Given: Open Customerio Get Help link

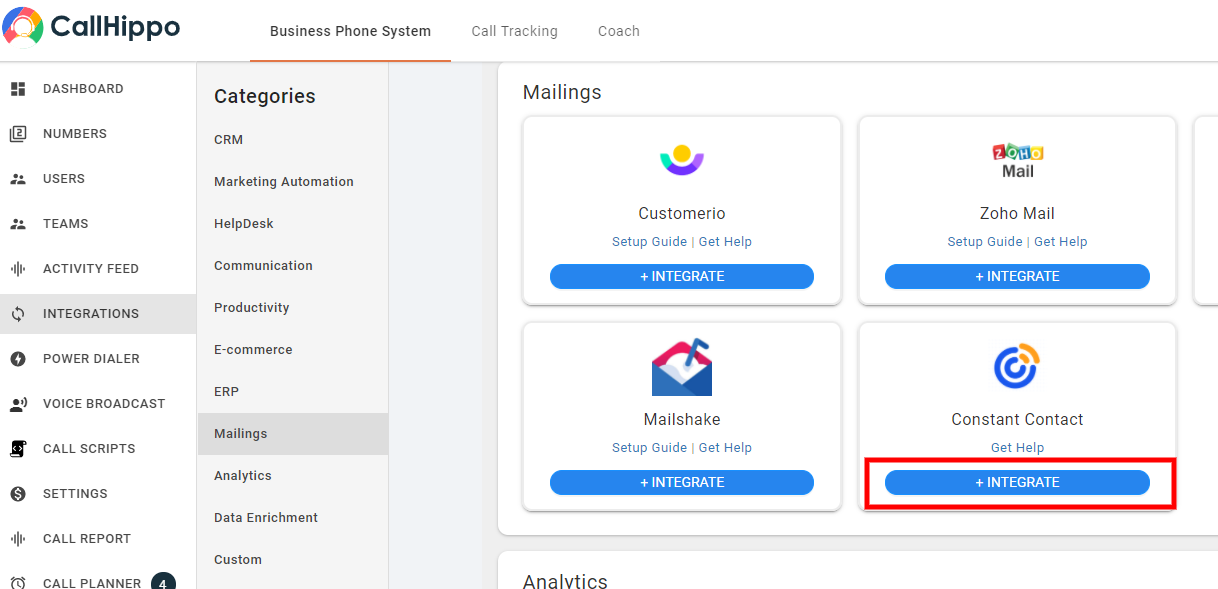Looking at the screenshot, I should point(725,242).
